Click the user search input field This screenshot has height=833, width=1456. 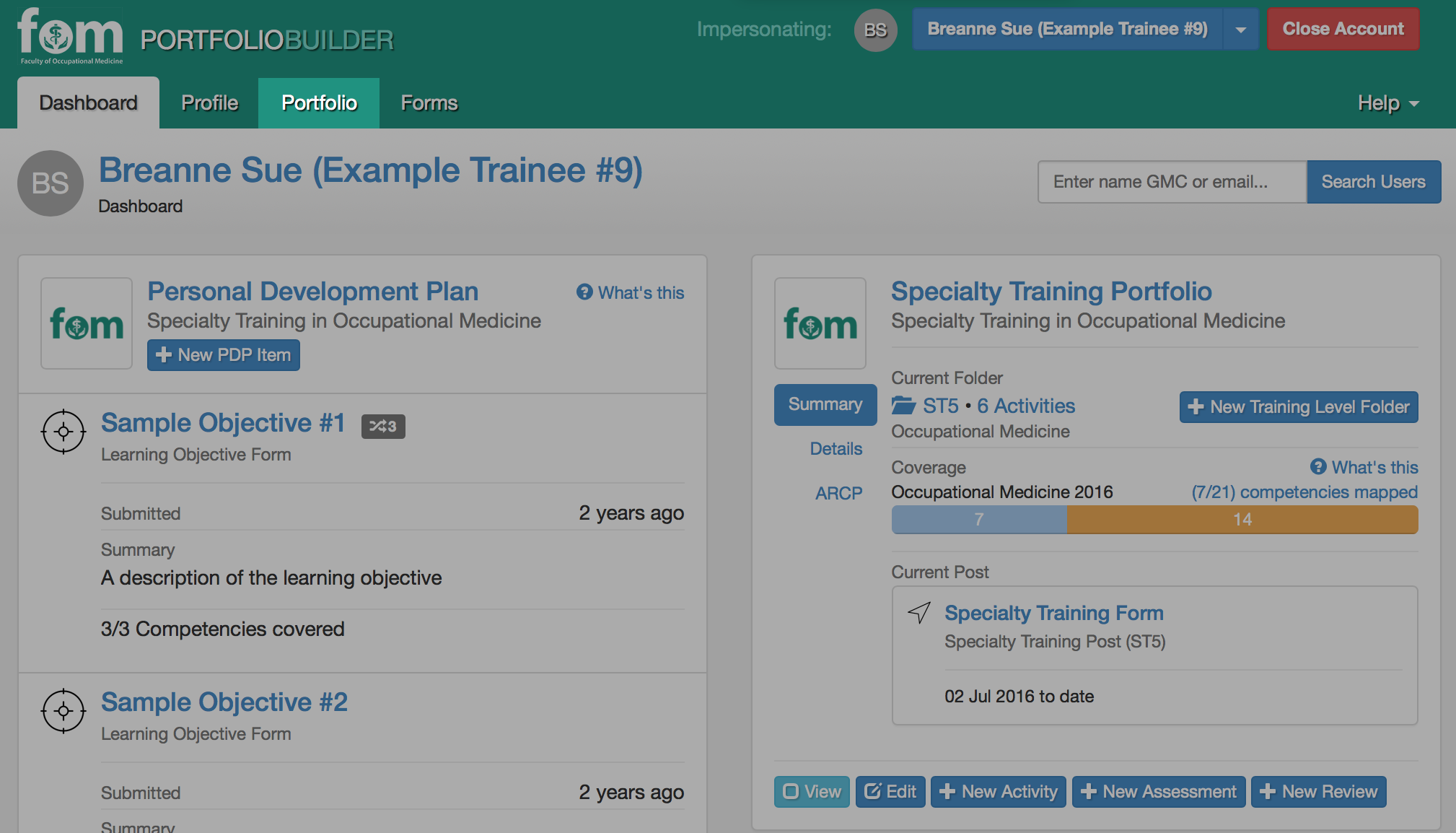(1172, 182)
